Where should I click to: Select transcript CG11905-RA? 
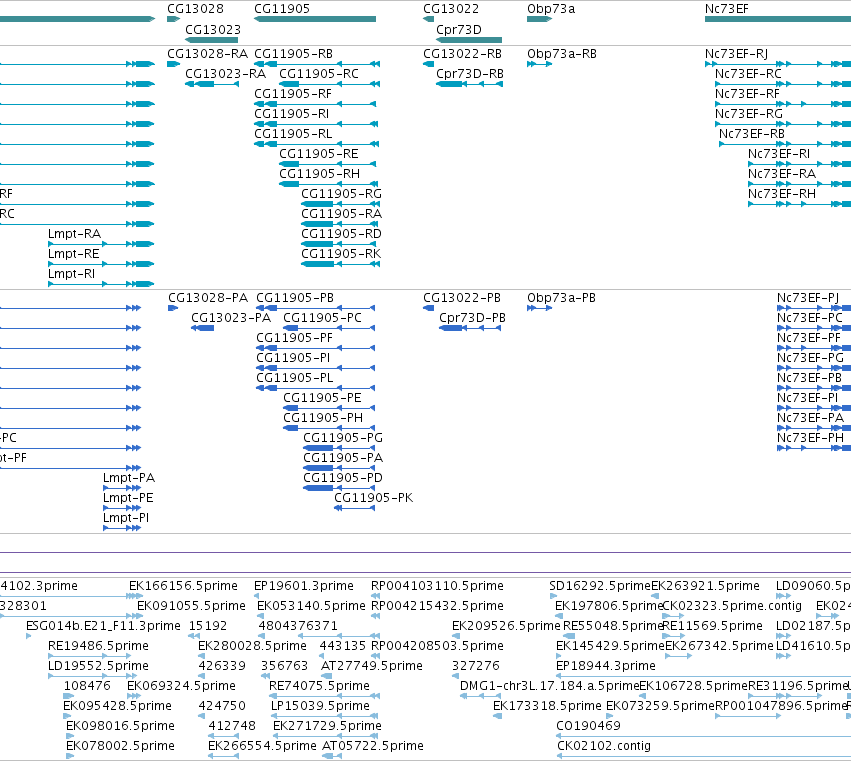click(341, 214)
